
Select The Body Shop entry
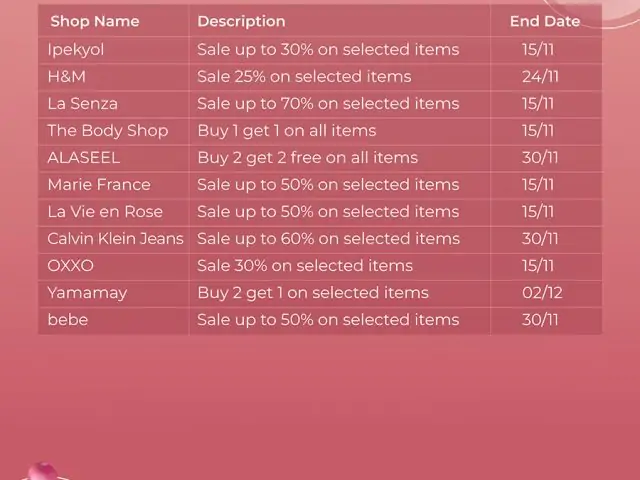tap(108, 131)
